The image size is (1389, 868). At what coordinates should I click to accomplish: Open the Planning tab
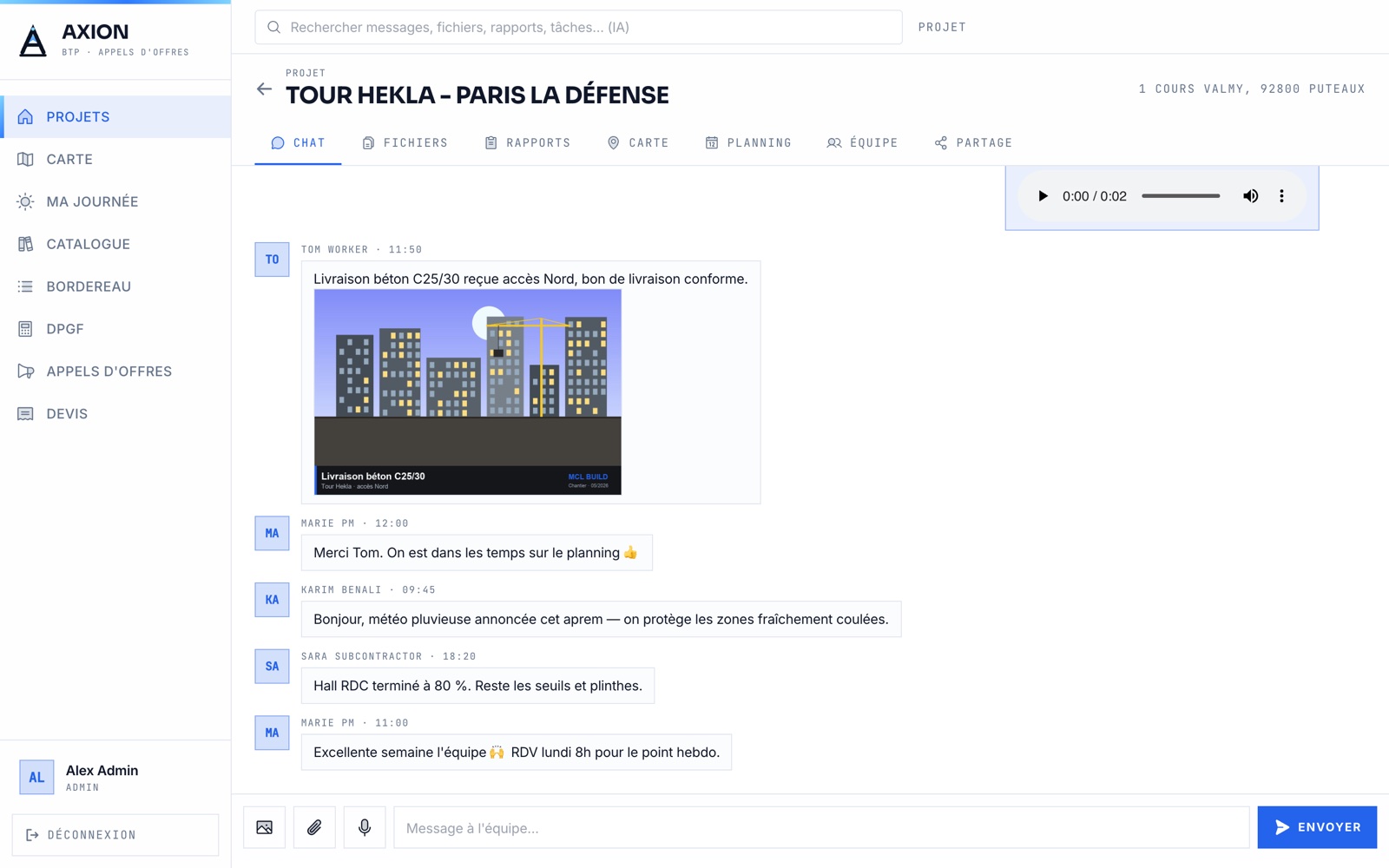(x=748, y=142)
